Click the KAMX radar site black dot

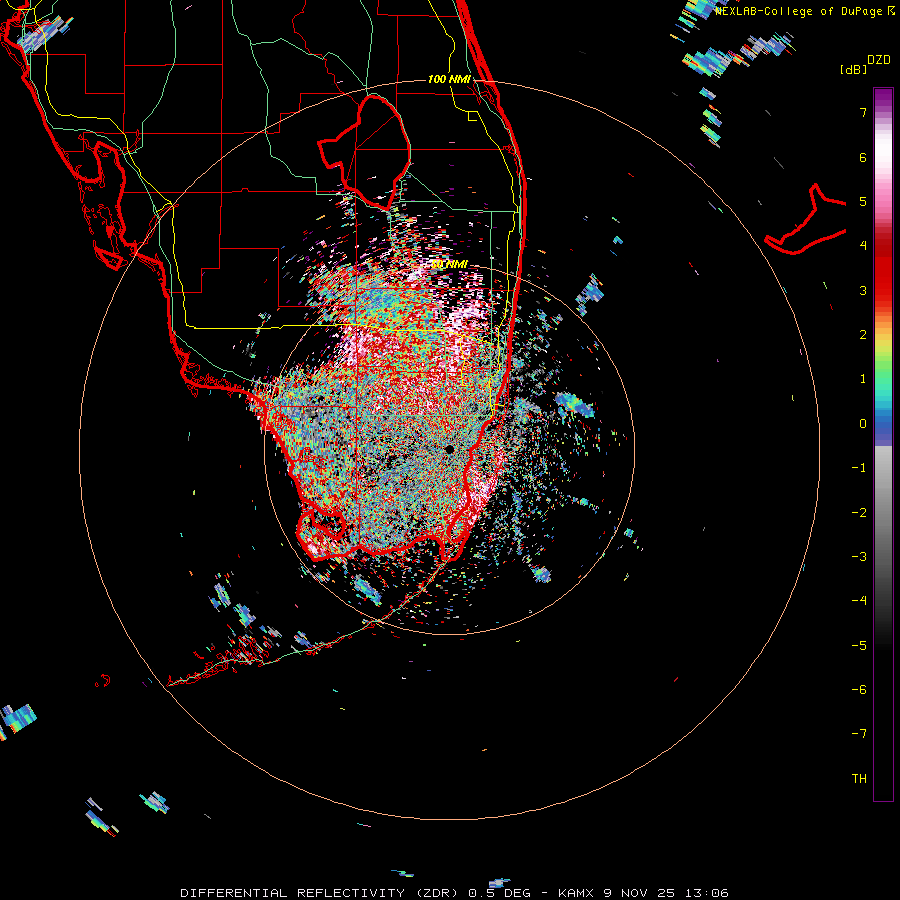pyautogui.click(x=449, y=449)
